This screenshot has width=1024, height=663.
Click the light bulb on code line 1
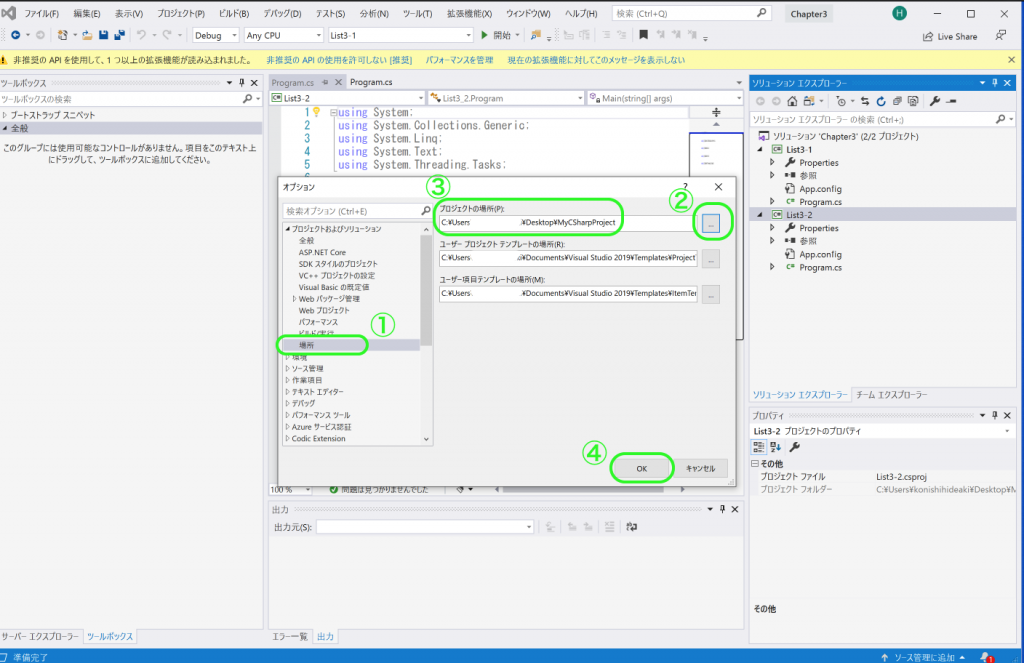pos(317,112)
